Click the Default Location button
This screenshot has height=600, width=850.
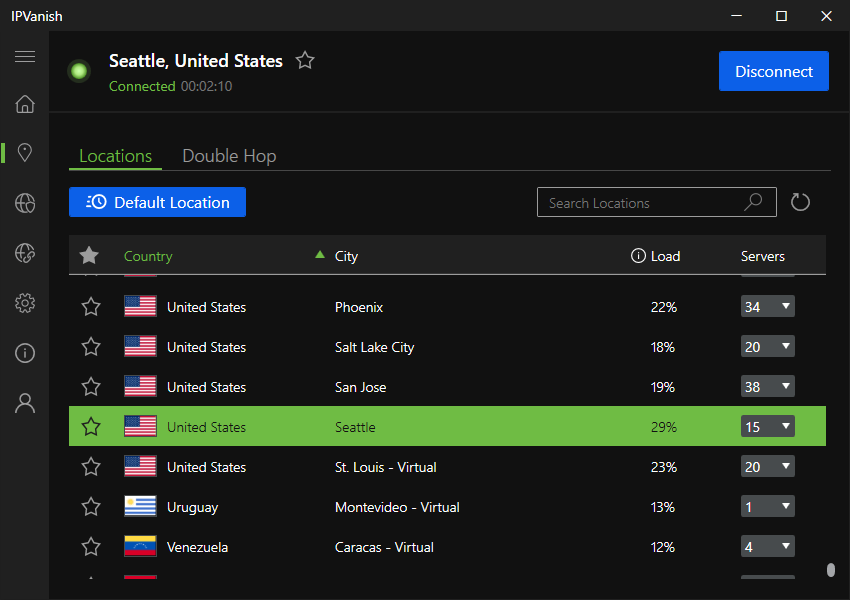157,202
